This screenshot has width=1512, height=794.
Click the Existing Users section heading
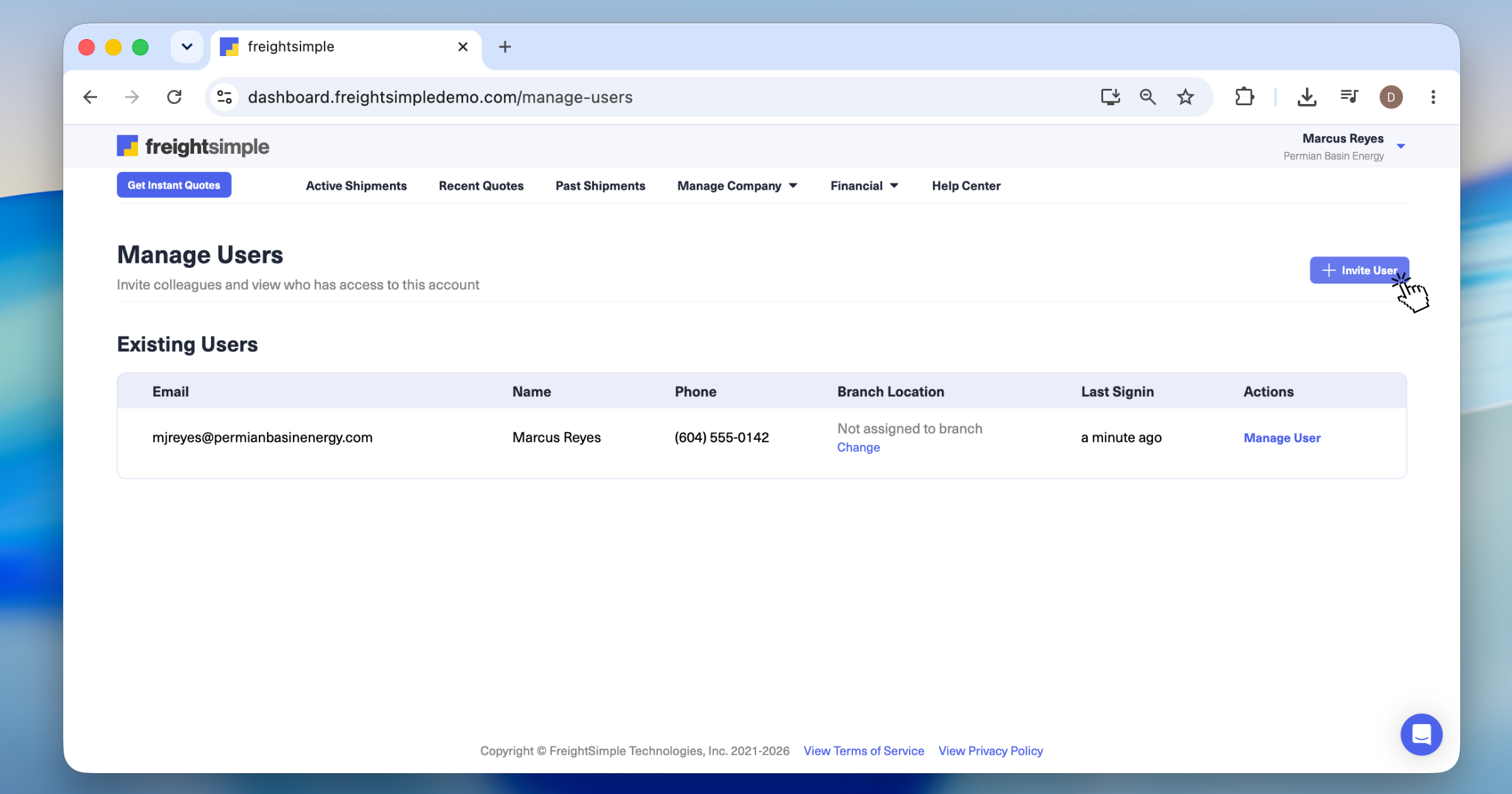tap(187, 344)
